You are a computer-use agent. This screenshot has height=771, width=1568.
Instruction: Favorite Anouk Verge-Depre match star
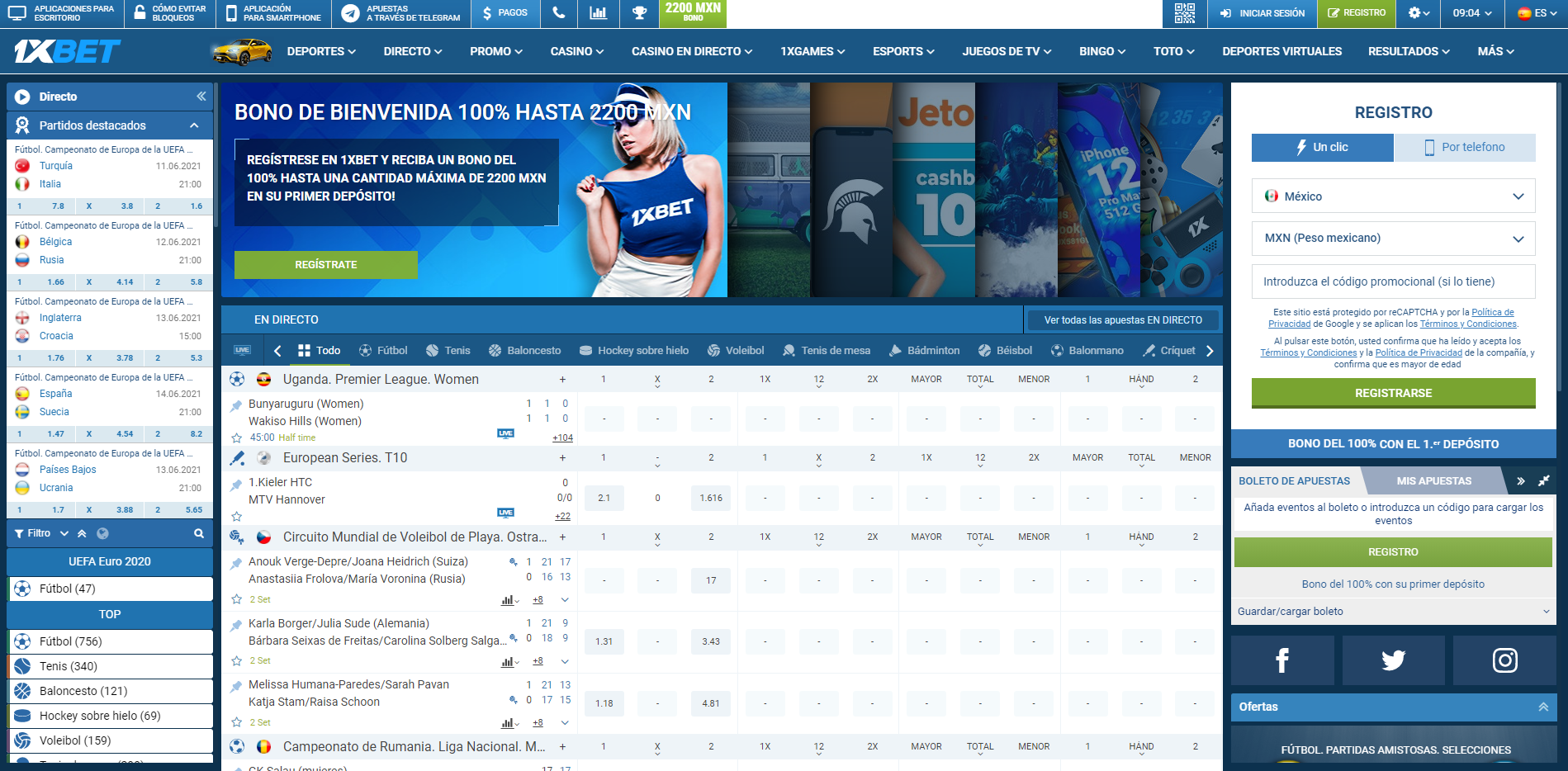point(237,599)
